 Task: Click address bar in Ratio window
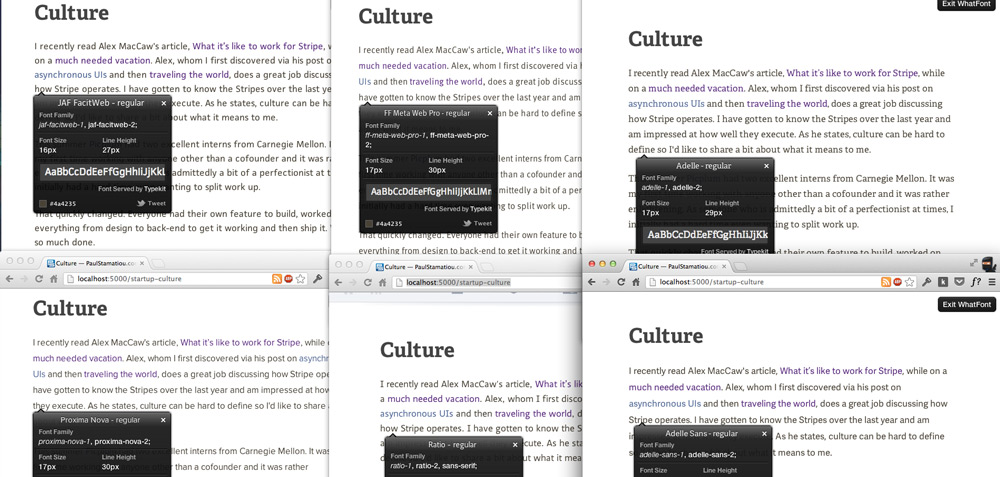click(x=486, y=282)
